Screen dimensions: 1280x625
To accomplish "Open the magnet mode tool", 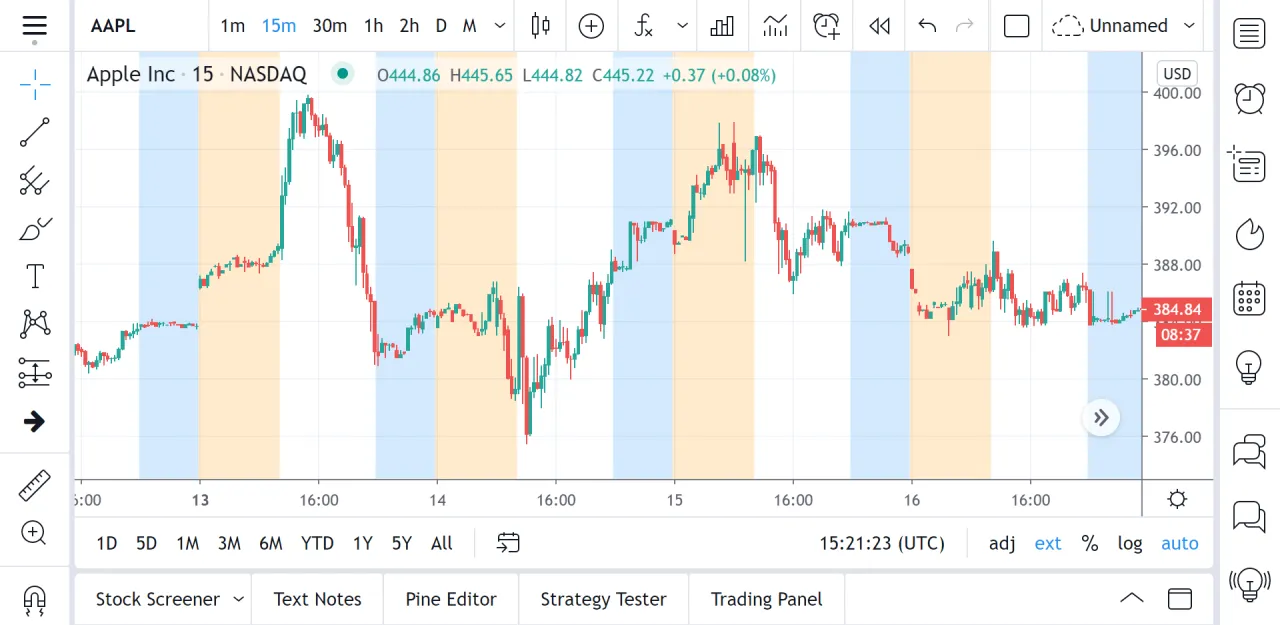I will click(x=34, y=599).
